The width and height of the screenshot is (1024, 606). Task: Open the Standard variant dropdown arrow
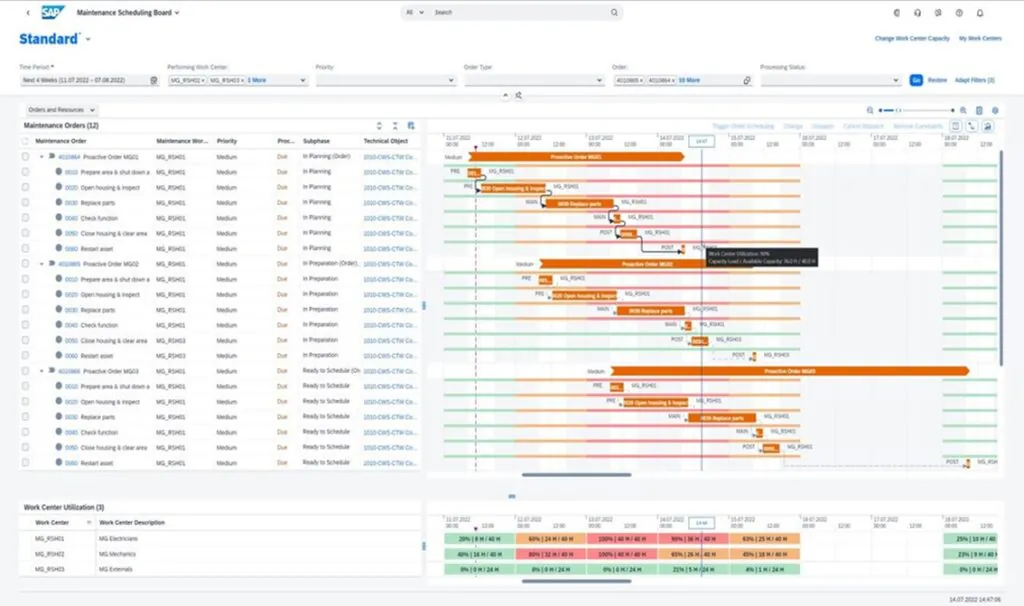(x=88, y=39)
